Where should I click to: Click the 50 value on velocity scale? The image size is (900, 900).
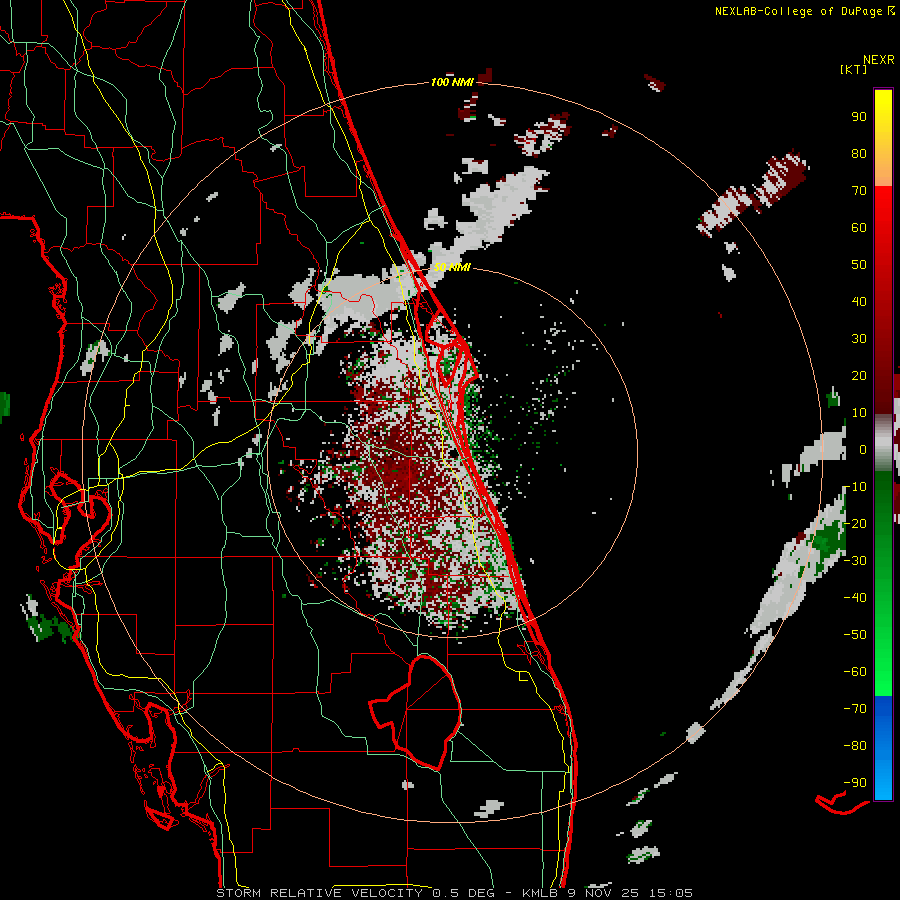point(859,265)
